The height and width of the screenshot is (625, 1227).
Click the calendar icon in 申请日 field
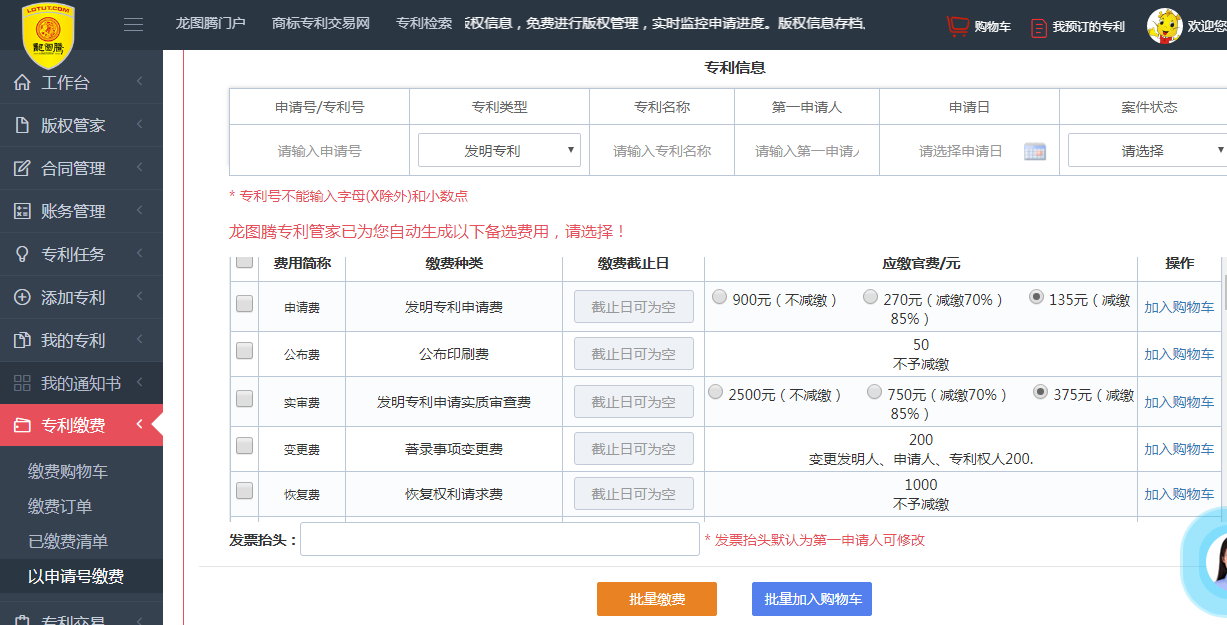(1035, 151)
